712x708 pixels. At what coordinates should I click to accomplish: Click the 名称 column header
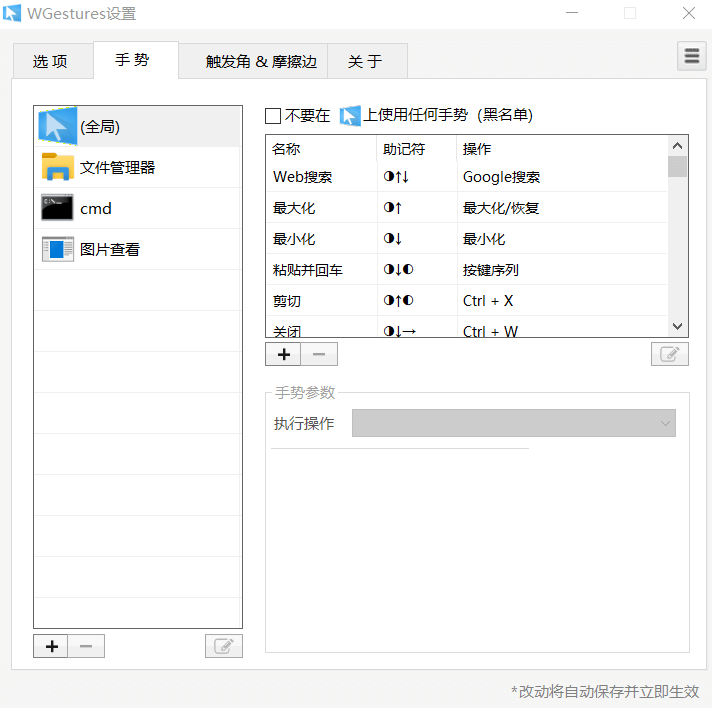pos(321,149)
